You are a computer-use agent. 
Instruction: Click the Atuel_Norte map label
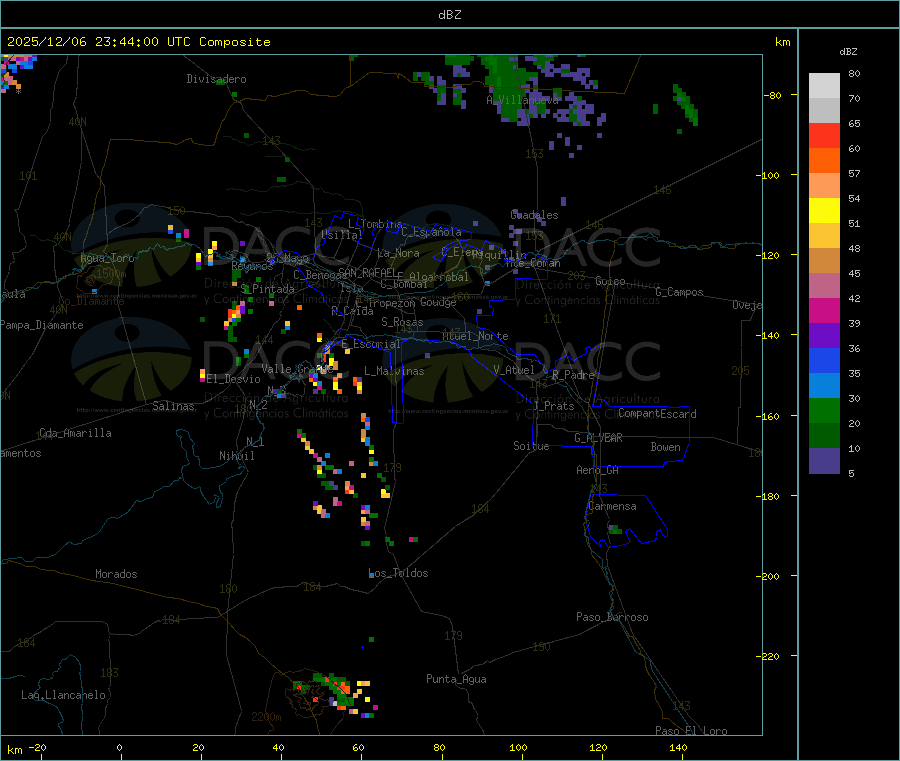pyautogui.click(x=475, y=336)
